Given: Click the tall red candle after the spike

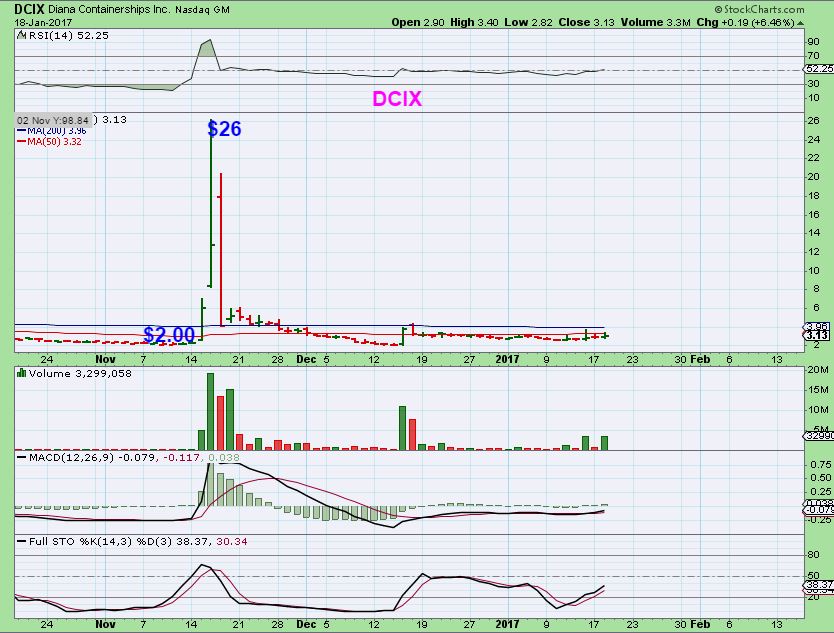Looking at the screenshot, I should pos(221,249).
